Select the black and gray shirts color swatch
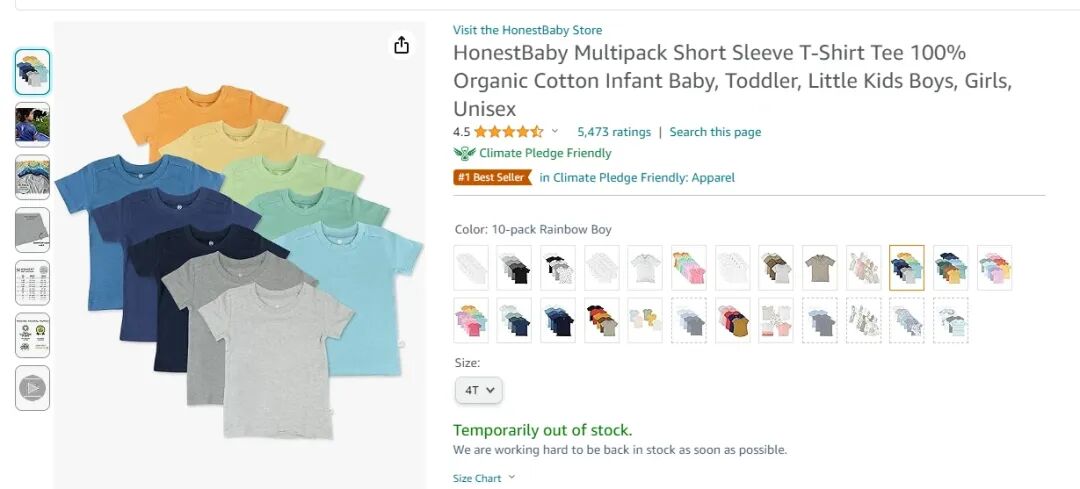The width and height of the screenshot is (1080, 489). (514, 268)
